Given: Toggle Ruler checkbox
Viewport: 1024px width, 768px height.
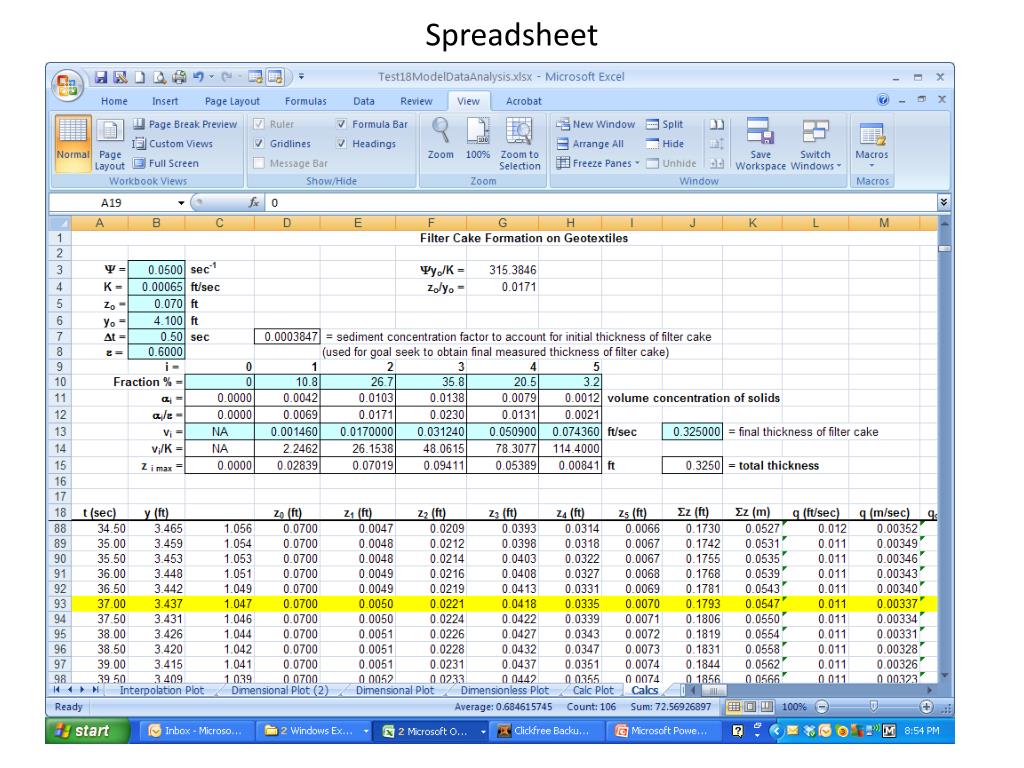Looking at the screenshot, I should coord(259,124).
